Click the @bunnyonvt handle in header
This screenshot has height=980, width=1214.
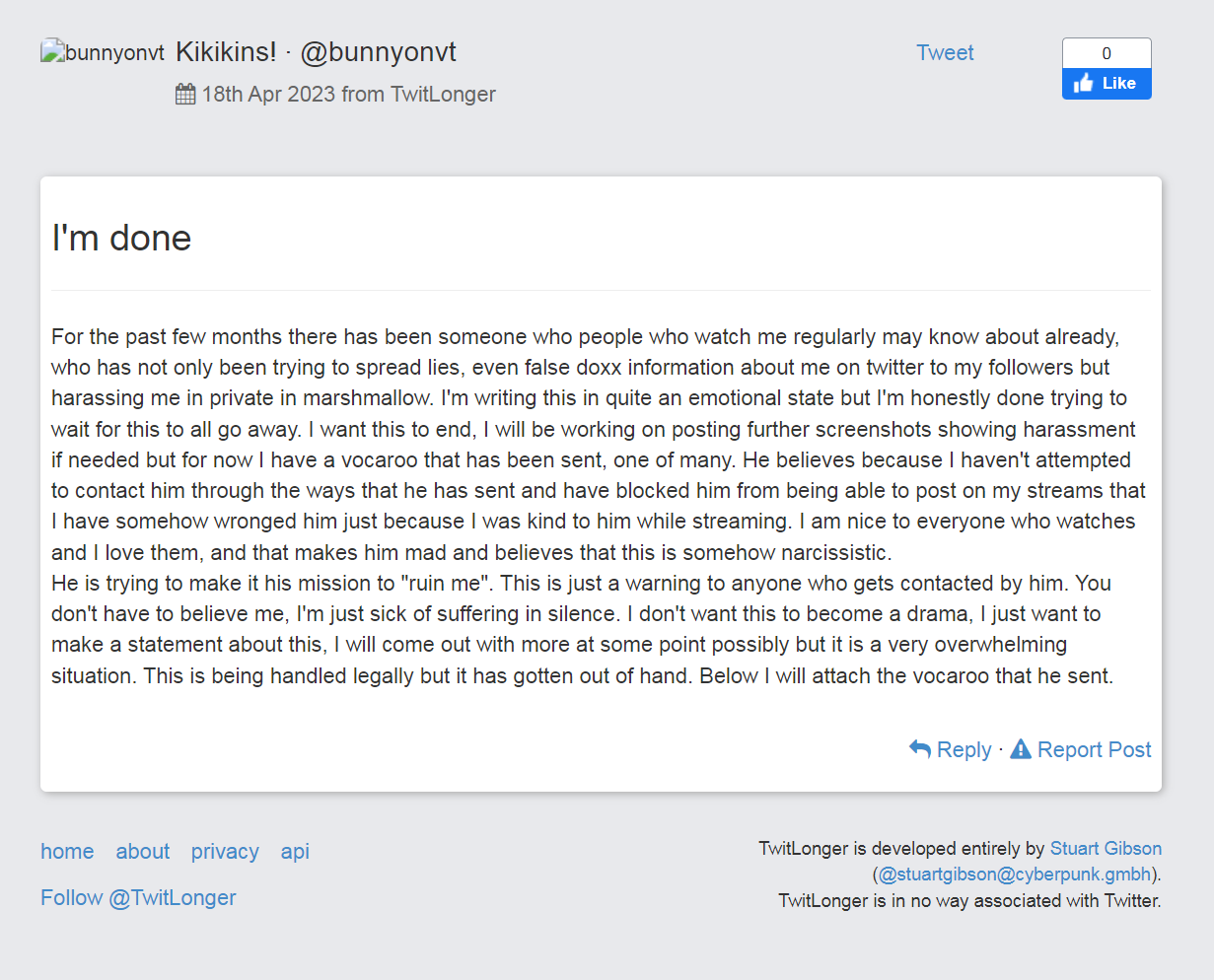(379, 52)
